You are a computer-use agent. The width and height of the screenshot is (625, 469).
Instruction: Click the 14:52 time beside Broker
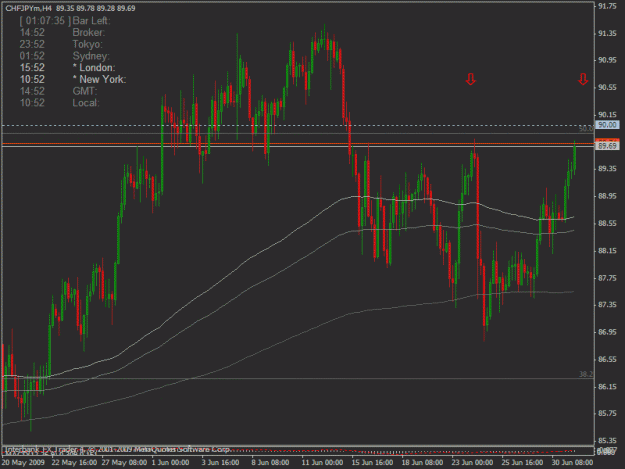pyautogui.click(x=32, y=33)
